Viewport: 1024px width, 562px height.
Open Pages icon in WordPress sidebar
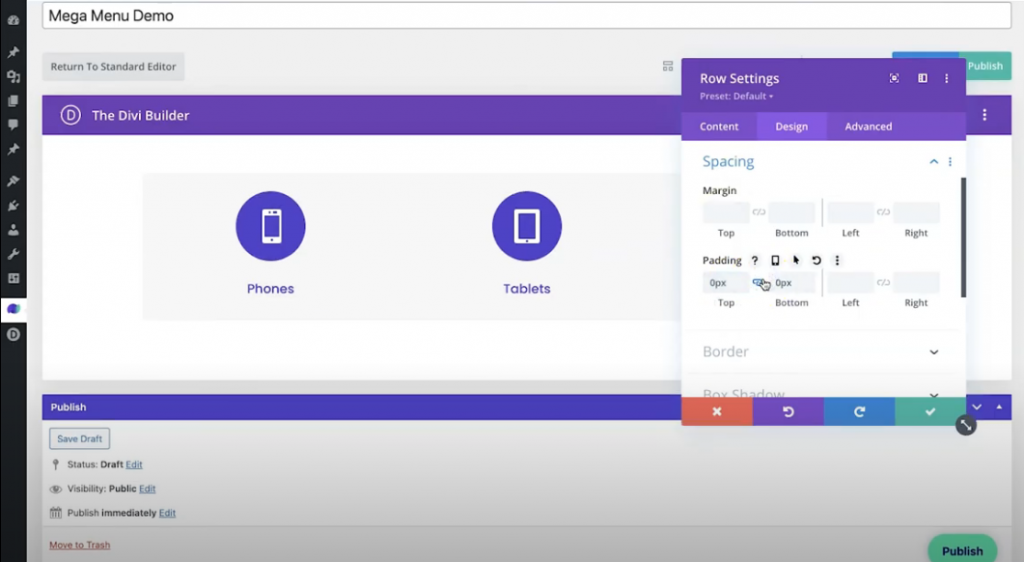pos(13,101)
